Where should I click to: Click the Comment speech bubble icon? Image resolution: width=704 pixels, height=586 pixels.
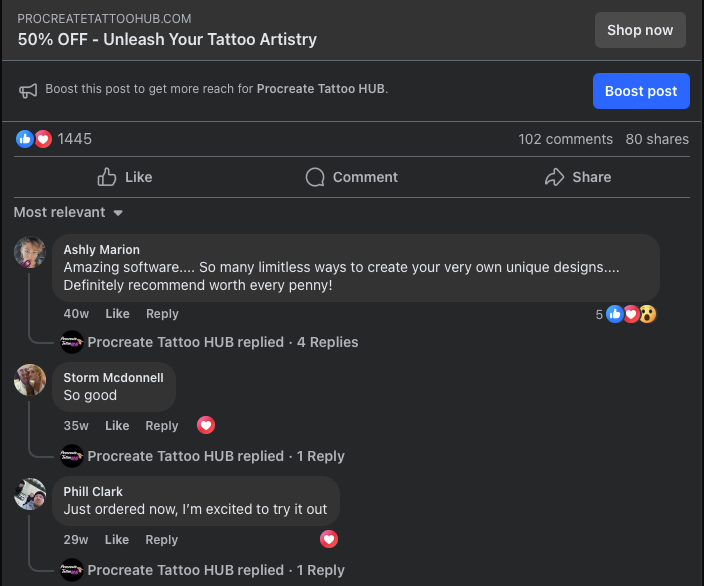click(x=315, y=177)
